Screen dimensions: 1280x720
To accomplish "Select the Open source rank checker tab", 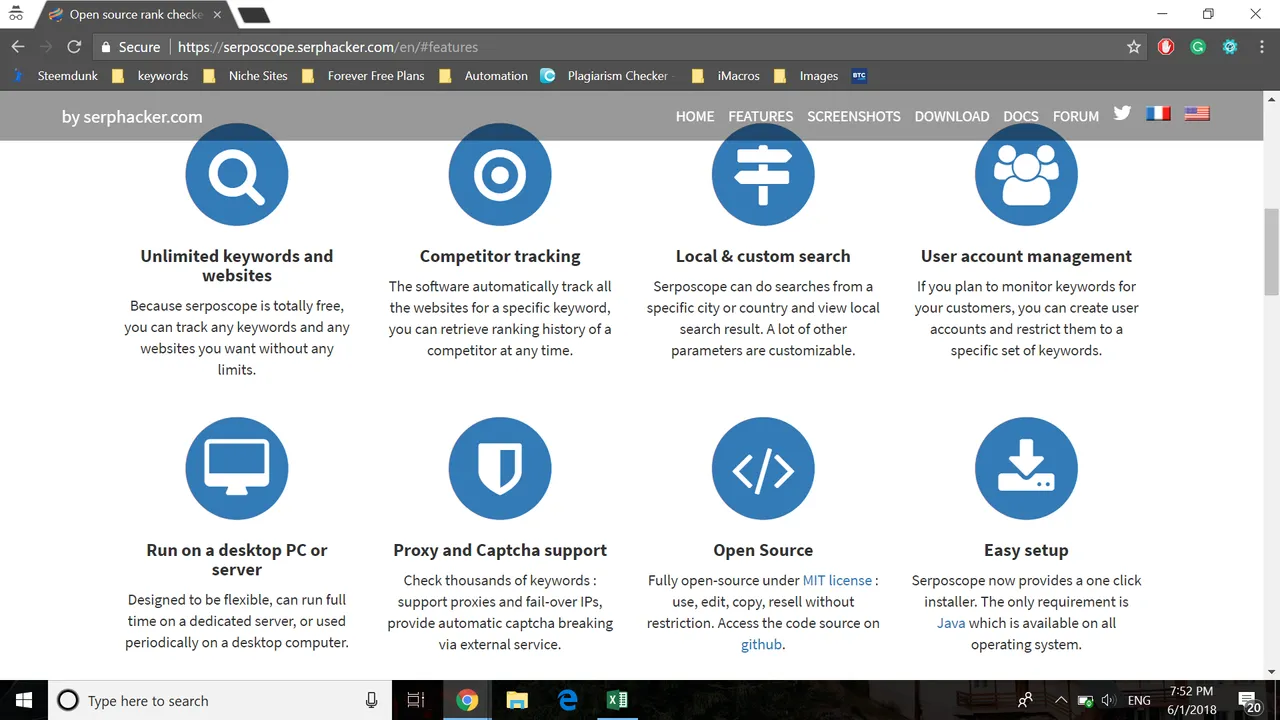I will point(134,15).
